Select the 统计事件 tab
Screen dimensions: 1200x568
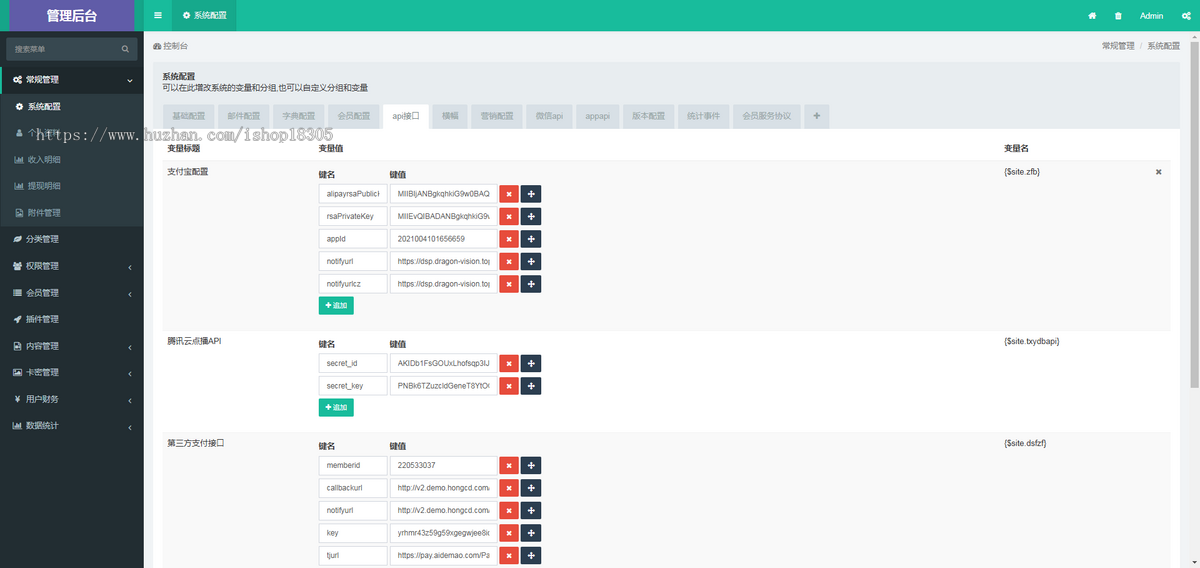point(703,116)
